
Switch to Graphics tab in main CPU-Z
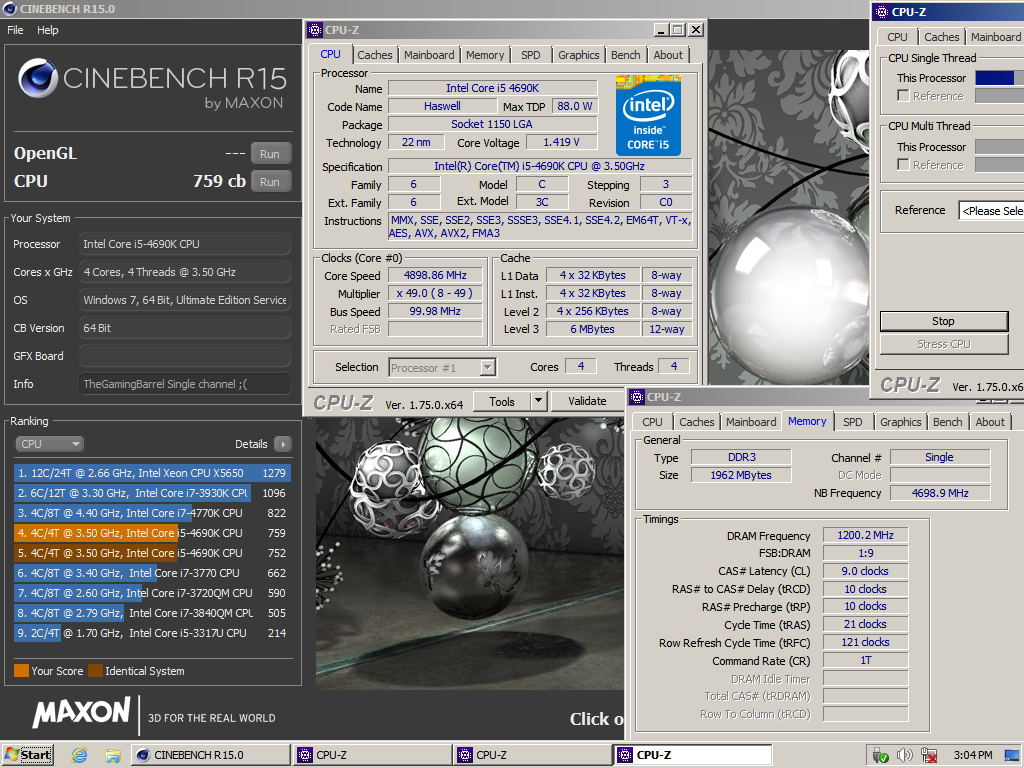(579, 56)
